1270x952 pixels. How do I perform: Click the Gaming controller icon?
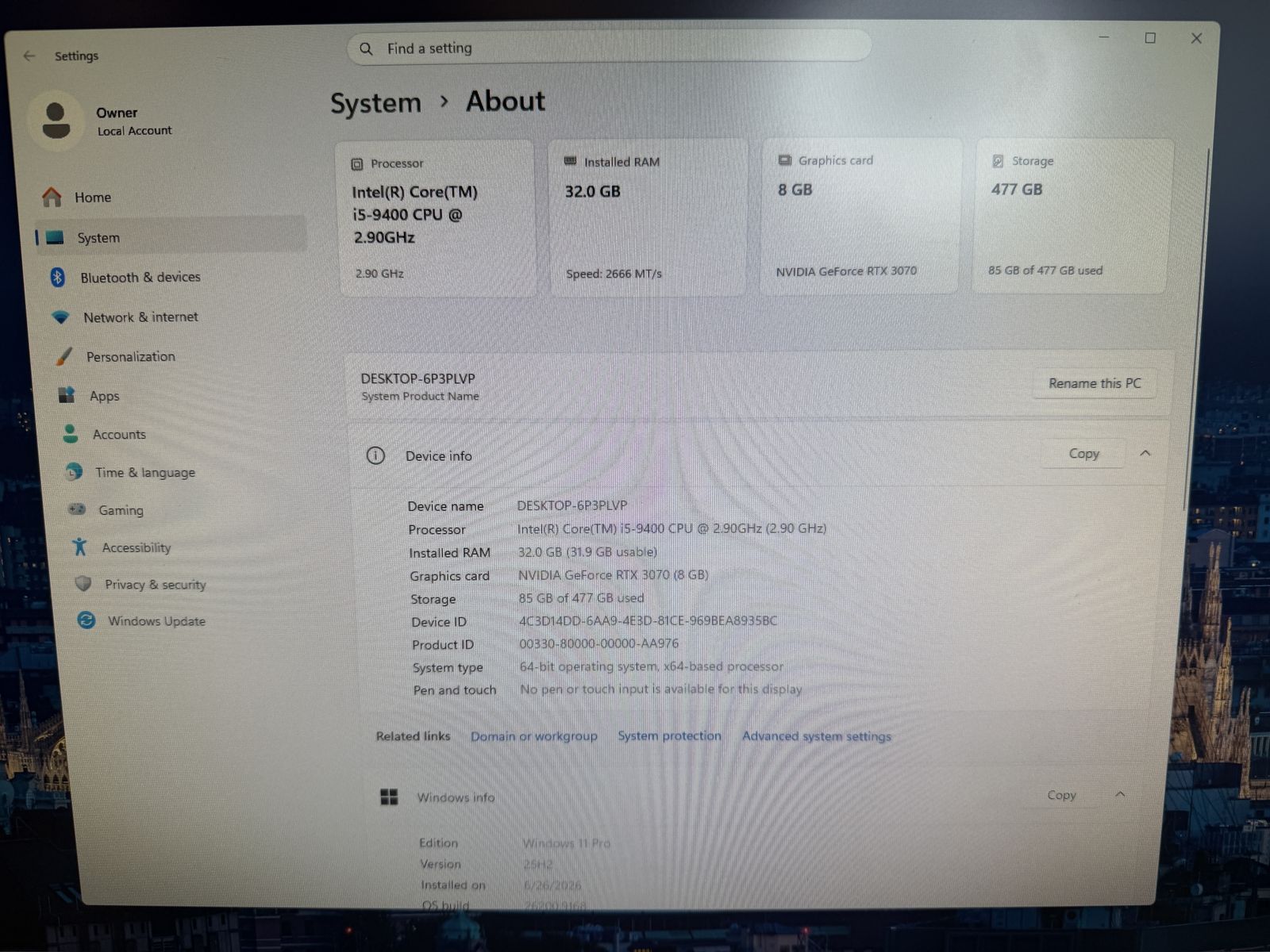77,509
